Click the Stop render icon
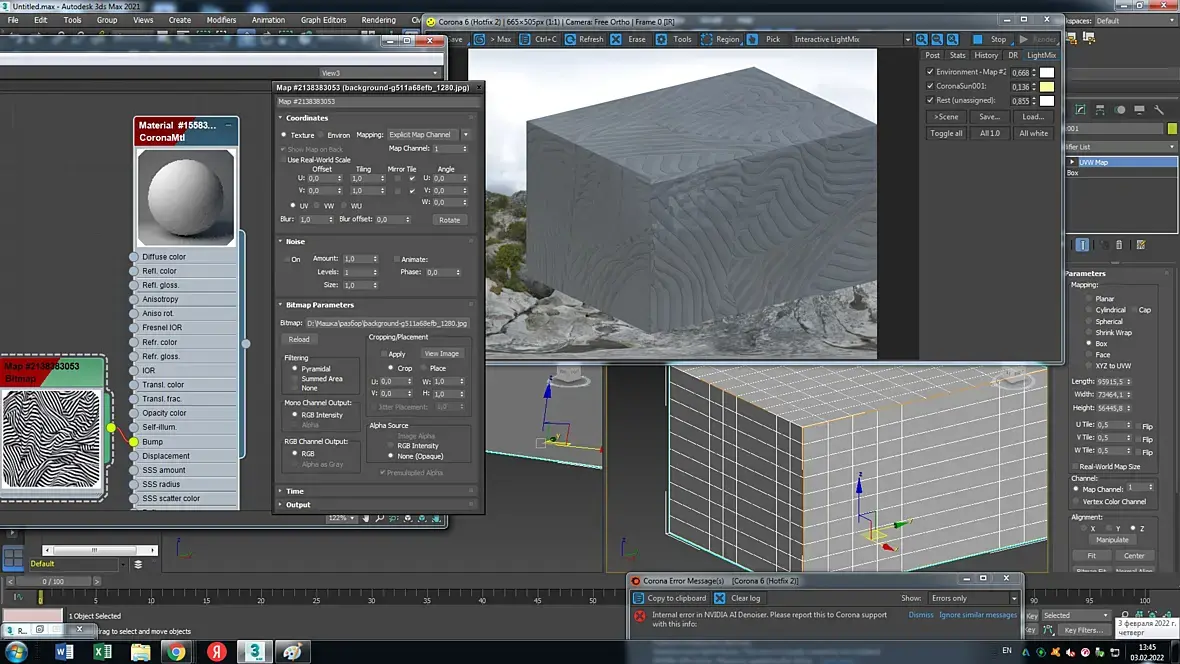The width and height of the screenshot is (1180, 664). 978,39
